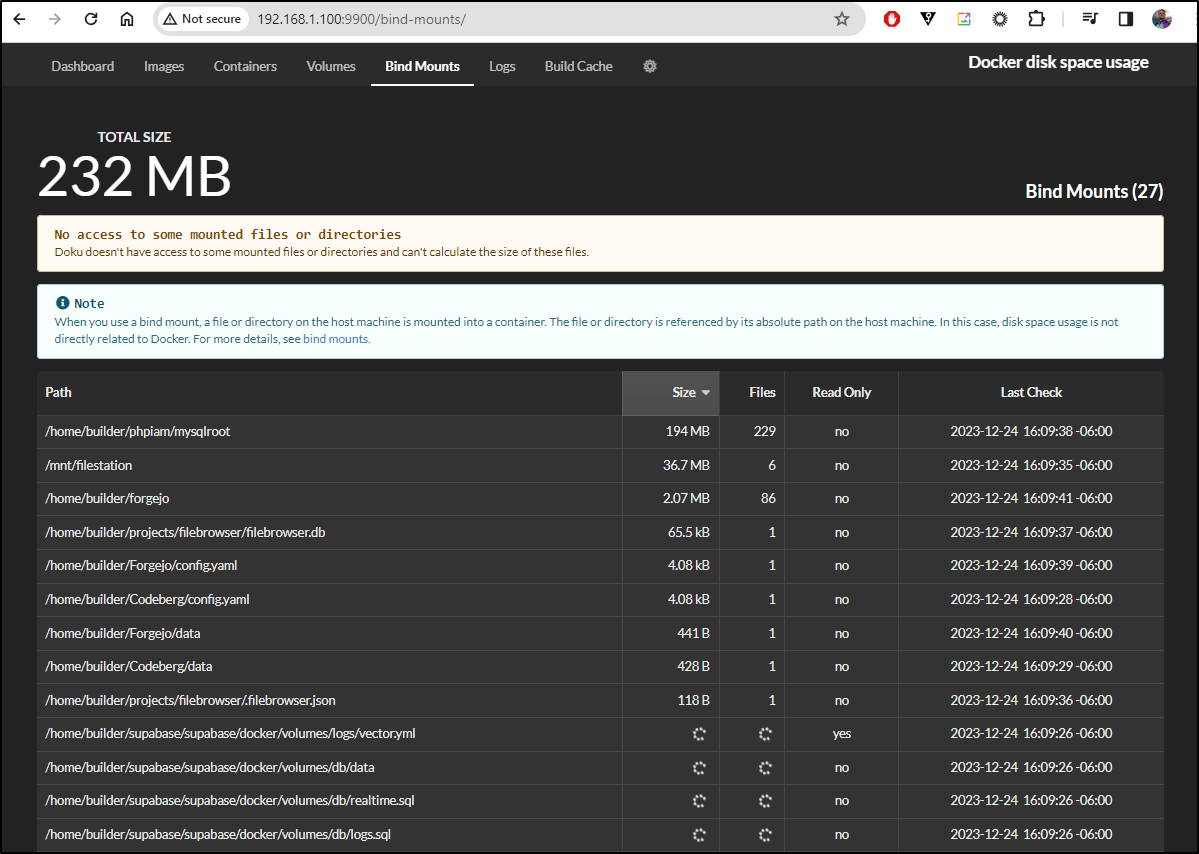Select the /home/builder/Codeberg/data row

point(600,667)
